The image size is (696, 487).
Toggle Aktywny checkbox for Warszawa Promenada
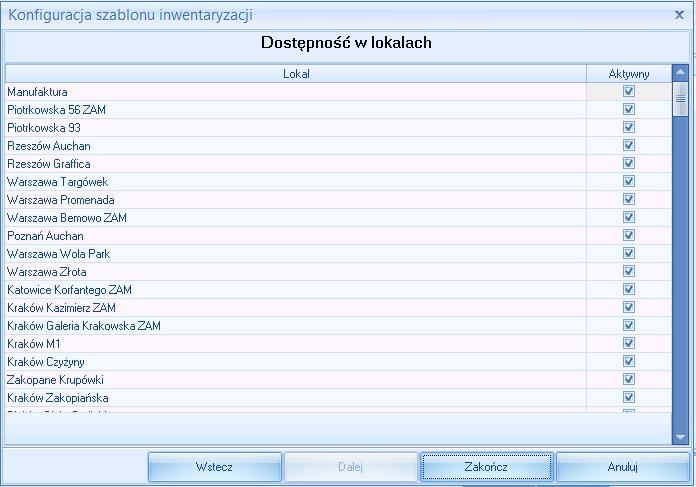(629, 199)
